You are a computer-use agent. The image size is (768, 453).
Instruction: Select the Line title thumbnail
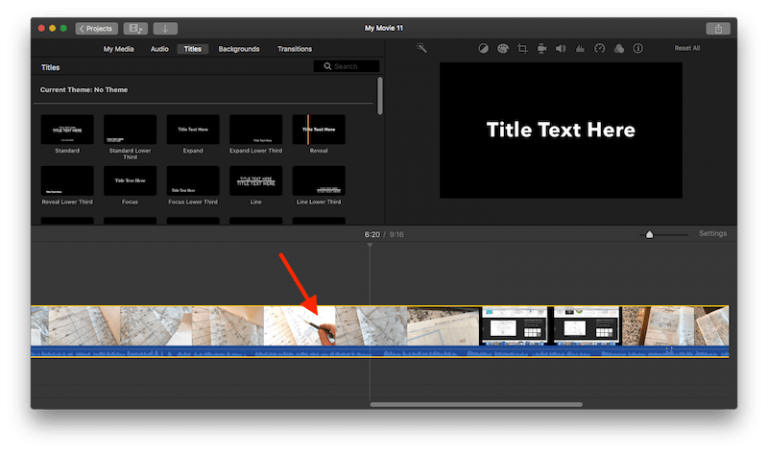tap(256, 180)
